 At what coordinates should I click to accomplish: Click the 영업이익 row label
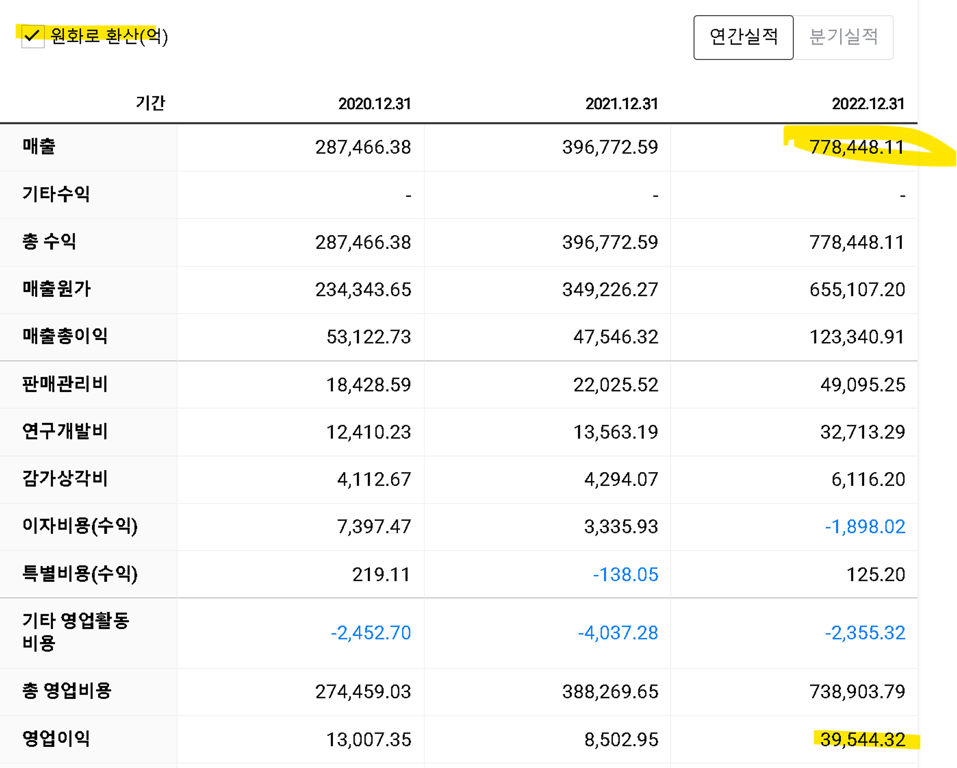(56, 739)
